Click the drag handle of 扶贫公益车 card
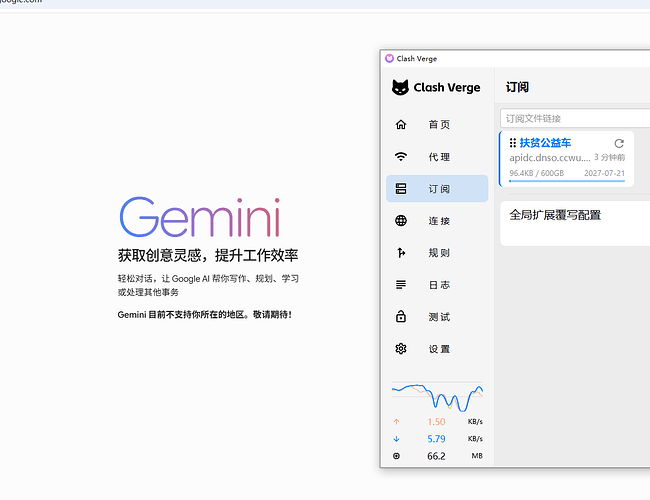The height and width of the screenshot is (500, 650). [513, 143]
